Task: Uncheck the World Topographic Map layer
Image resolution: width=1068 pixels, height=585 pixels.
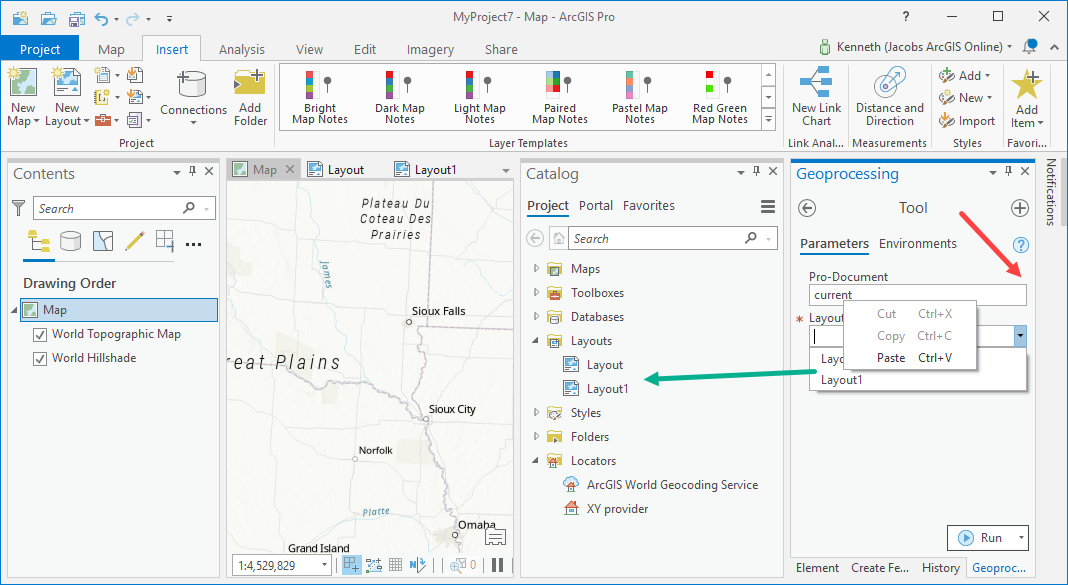Action: click(x=40, y=334)
